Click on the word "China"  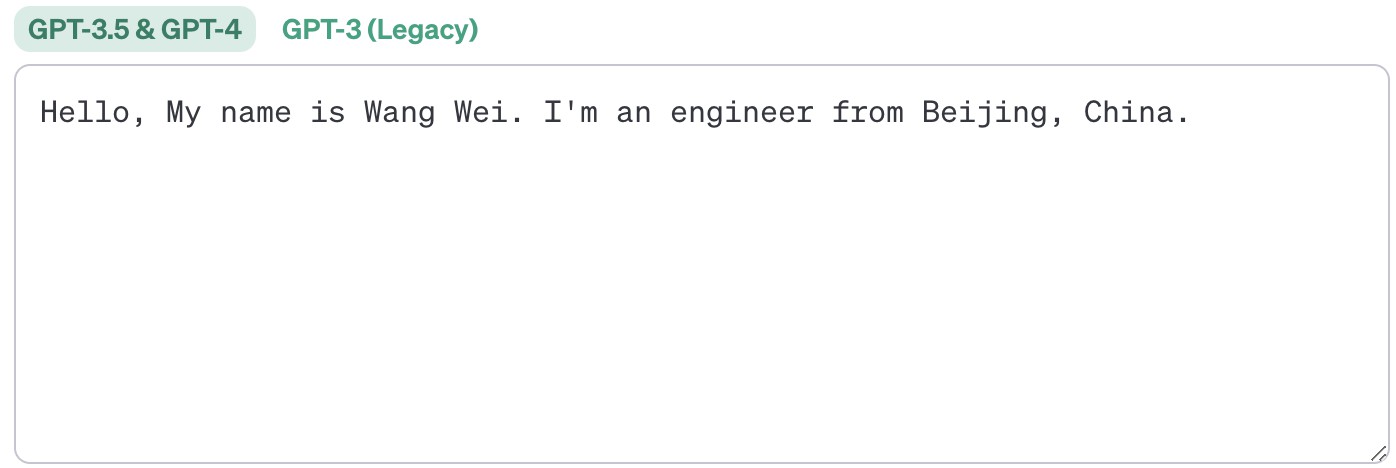1129,113
